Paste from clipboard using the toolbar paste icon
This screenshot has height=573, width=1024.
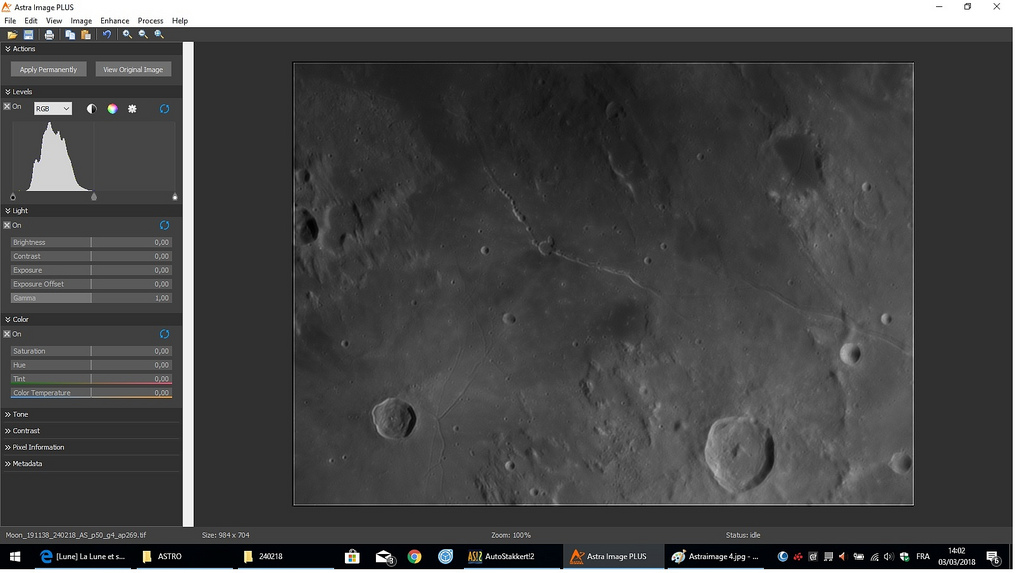86,35
